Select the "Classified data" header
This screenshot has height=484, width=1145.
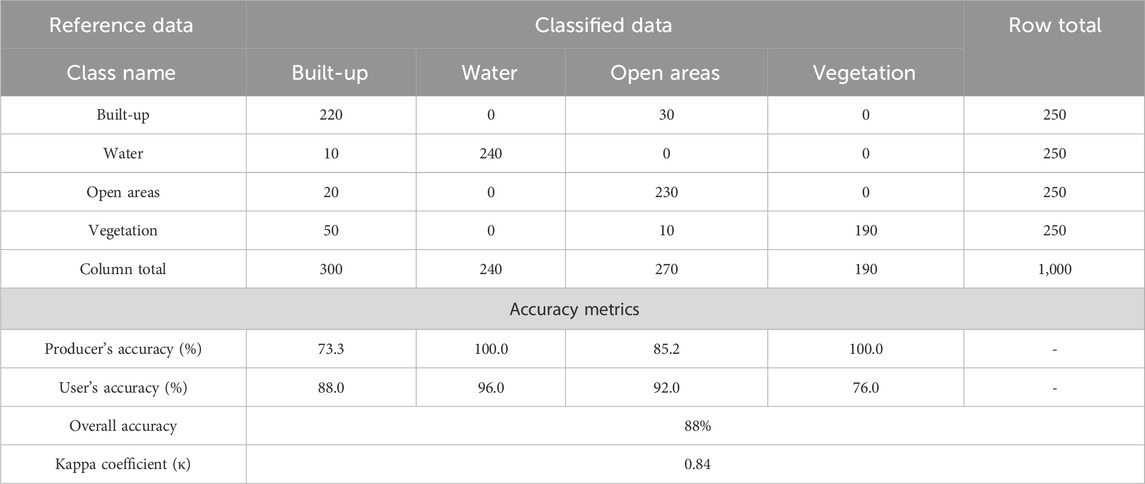coord(605,25)
